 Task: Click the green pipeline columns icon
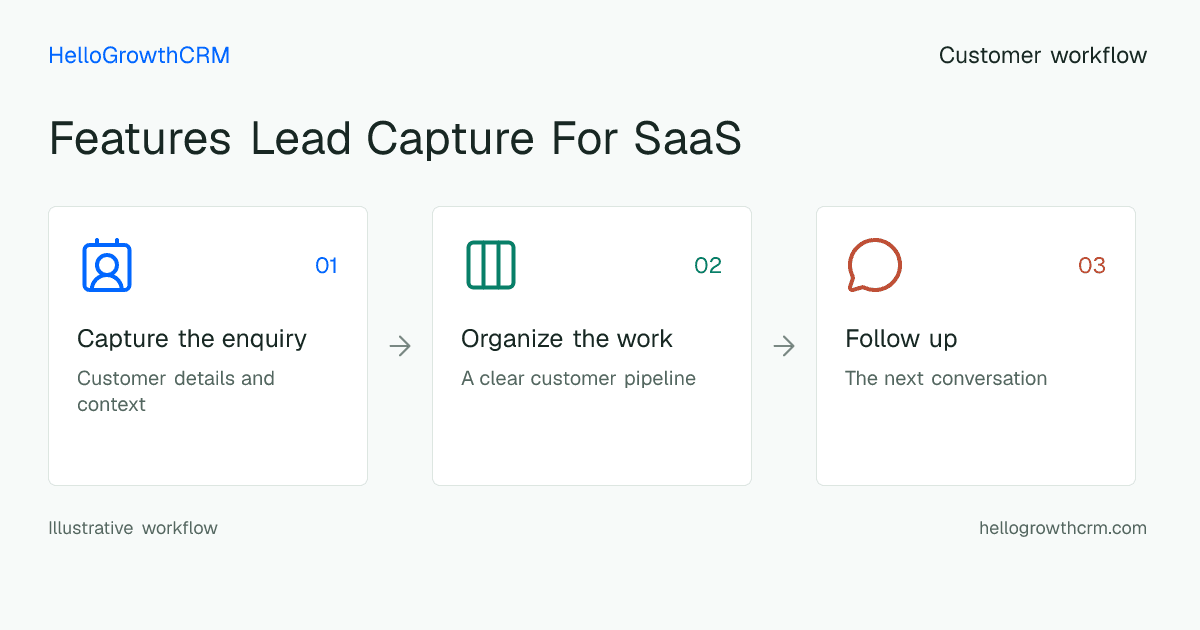click(491, 265)
